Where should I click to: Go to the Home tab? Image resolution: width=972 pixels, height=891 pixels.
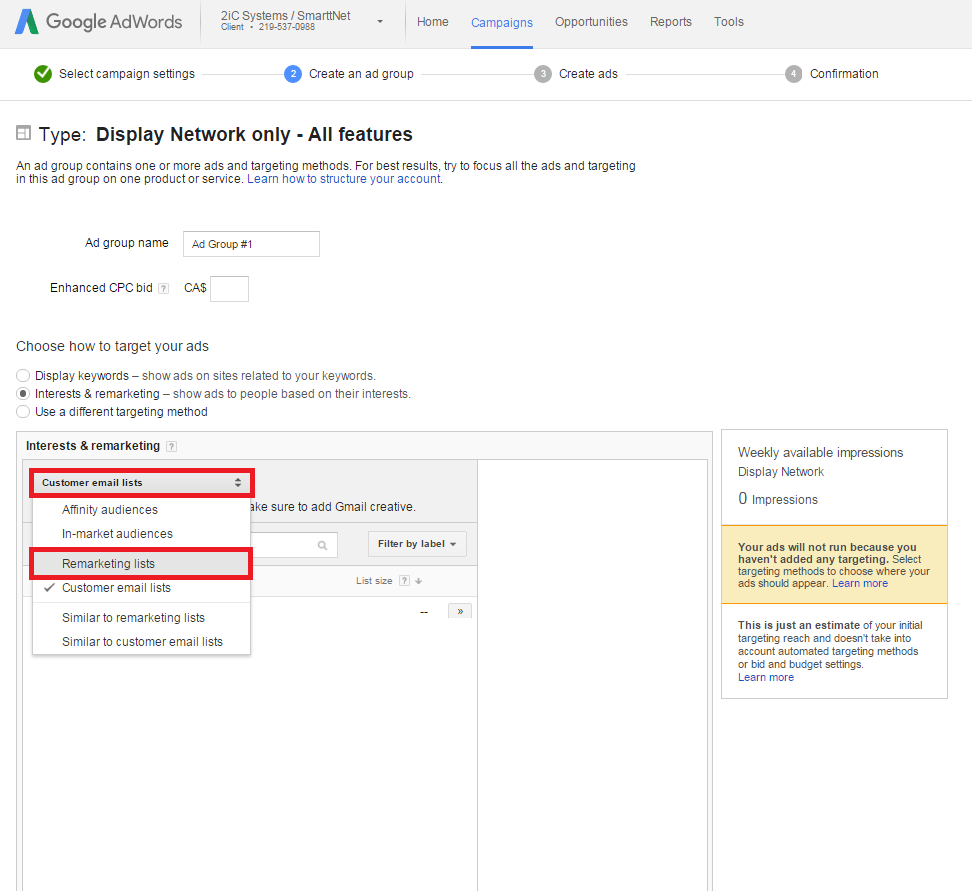[x=433, y=22]
